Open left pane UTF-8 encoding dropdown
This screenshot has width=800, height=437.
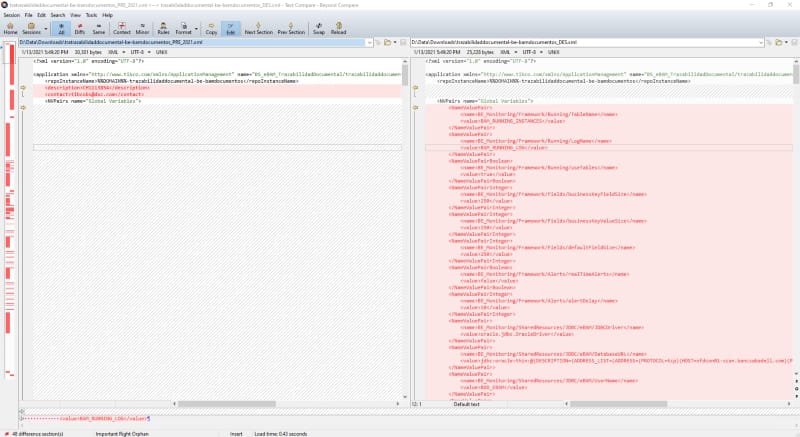pyautogui.click(x=138, y=52)
